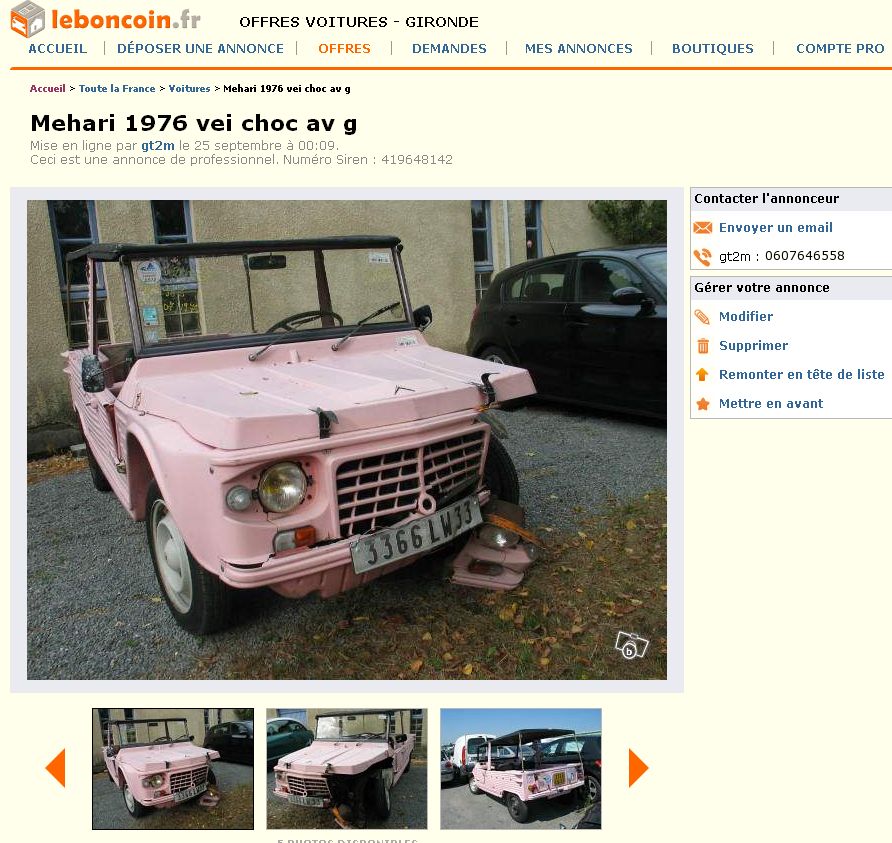
Task: Open the Voitures breadcrumb link
Action: [189, 89]
